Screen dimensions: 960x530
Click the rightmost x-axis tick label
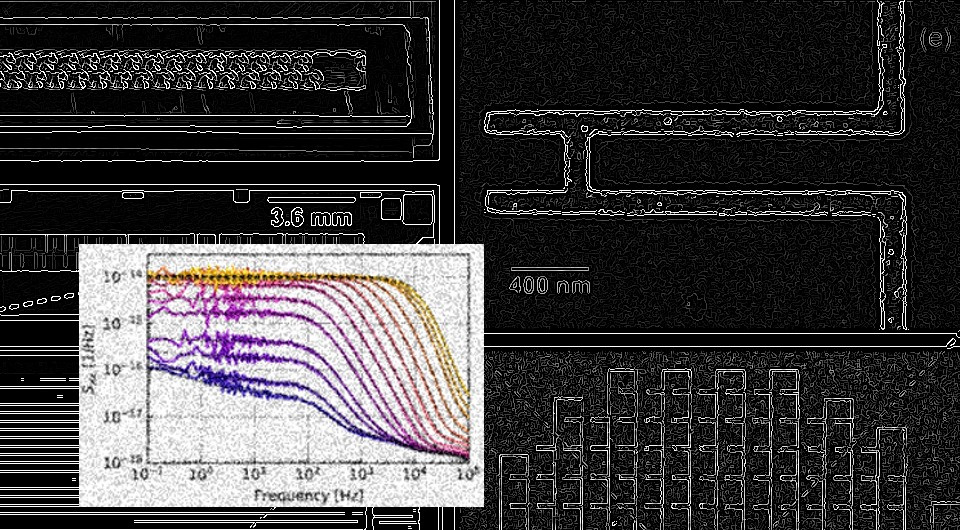pos(463,474)
